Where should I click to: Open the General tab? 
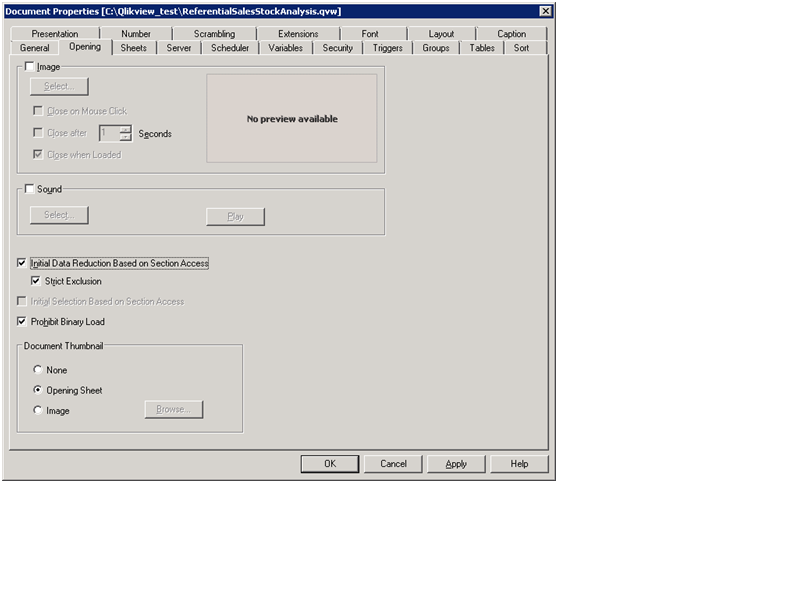[x=35, y=48]
